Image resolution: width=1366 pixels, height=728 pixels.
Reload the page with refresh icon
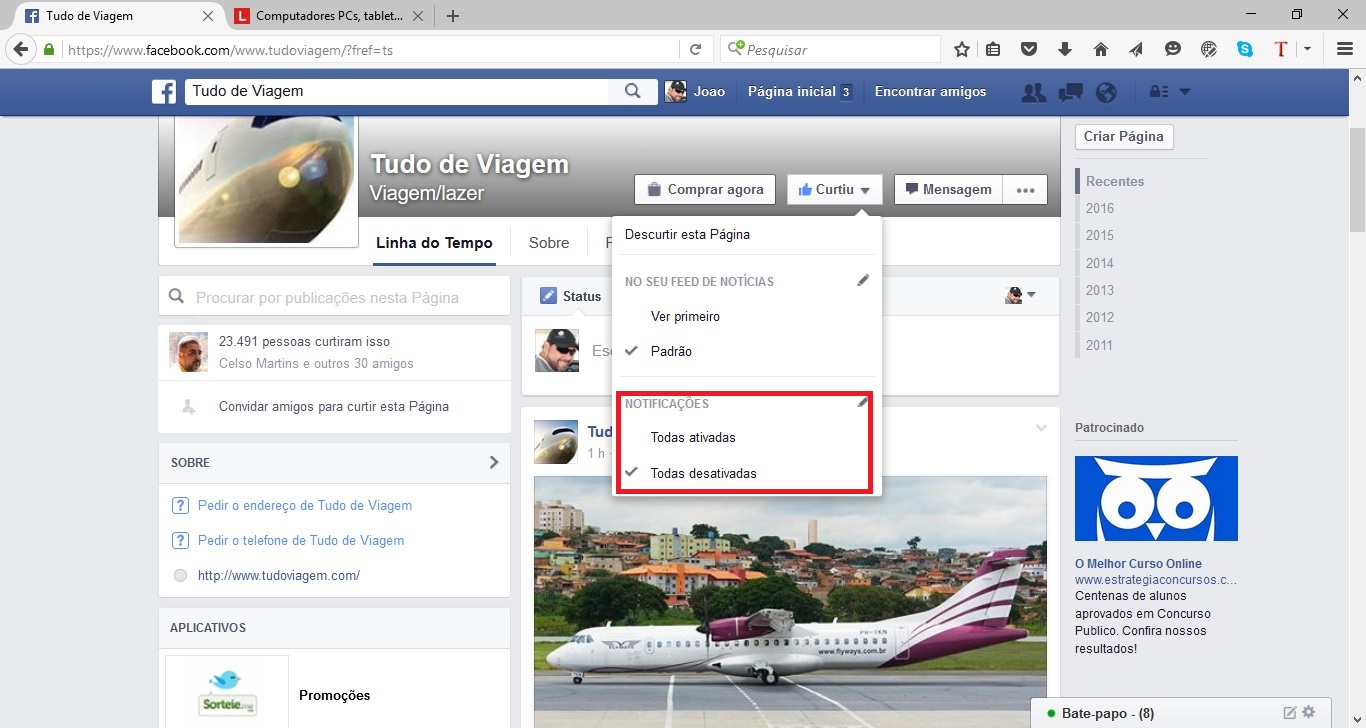(x=696, y=49)
